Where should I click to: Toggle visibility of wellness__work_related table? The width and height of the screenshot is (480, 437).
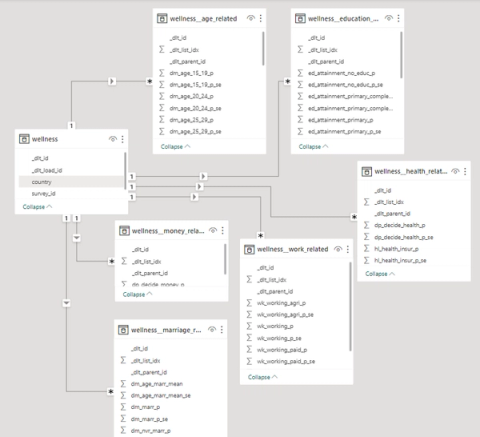(x=338, y=249)
